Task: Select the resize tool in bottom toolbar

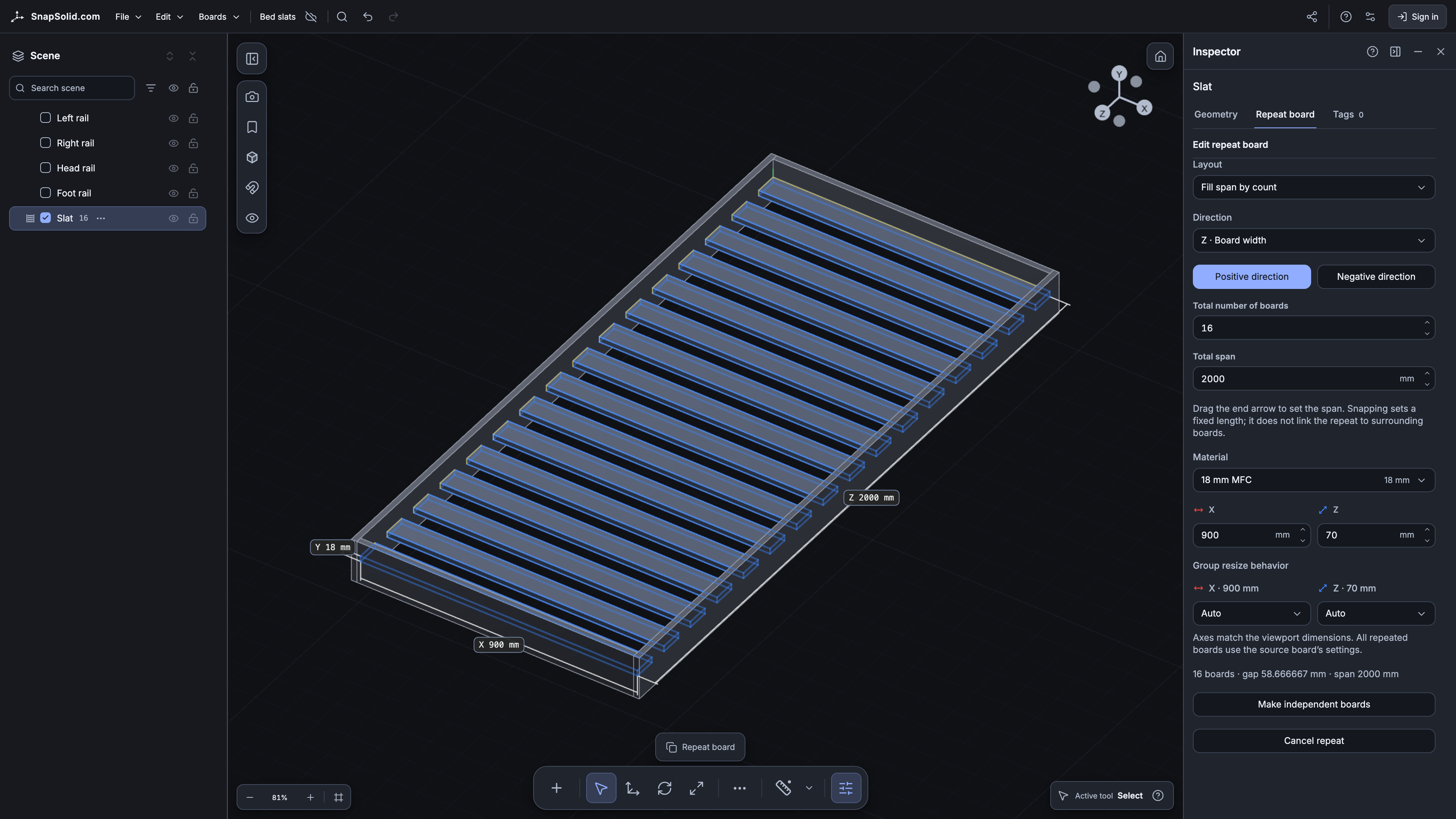Action: click(697, 788)
